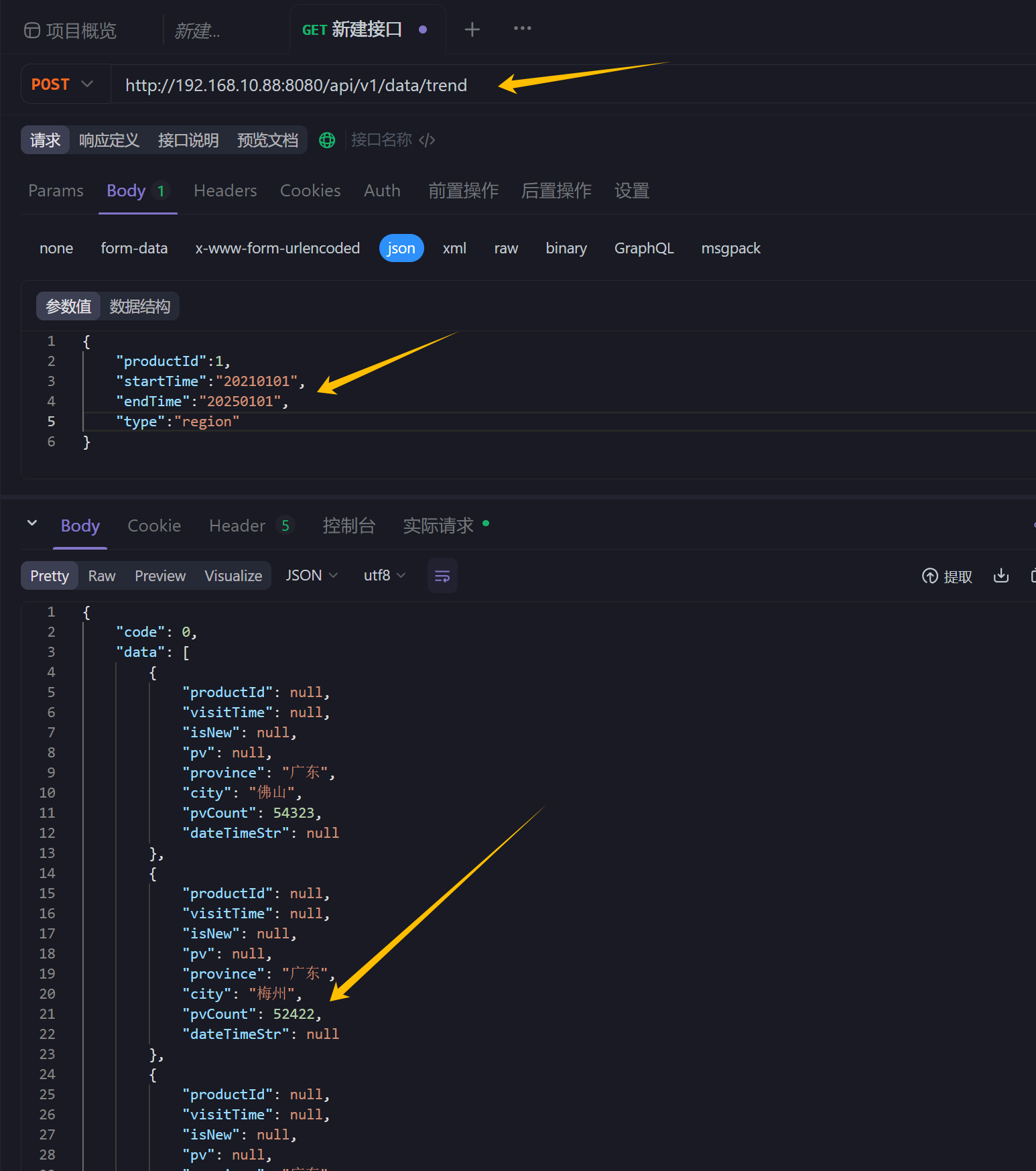Screen dimensions: 1036x1171
Task: Choose the GraphQL body type
Action: pos(644,249)
